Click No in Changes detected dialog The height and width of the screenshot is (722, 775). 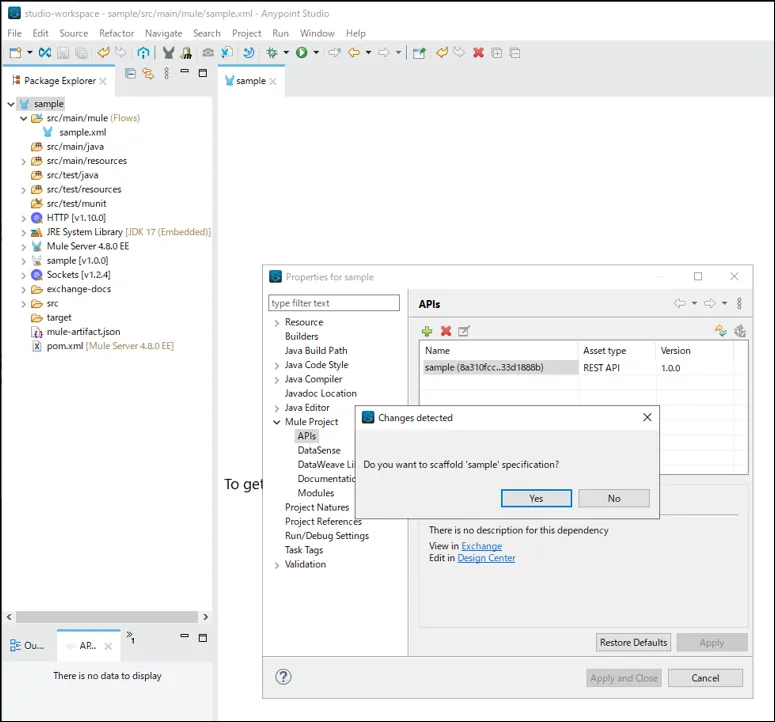(614, 498)
